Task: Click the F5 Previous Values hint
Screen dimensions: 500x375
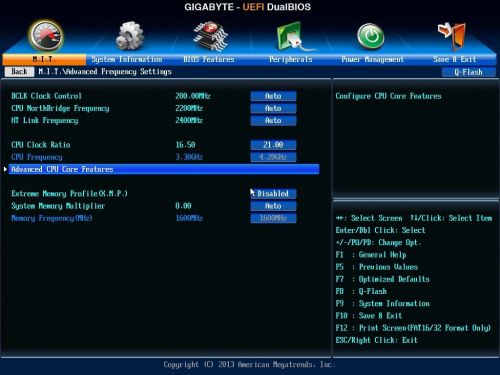Action: (x=377, y=267)
